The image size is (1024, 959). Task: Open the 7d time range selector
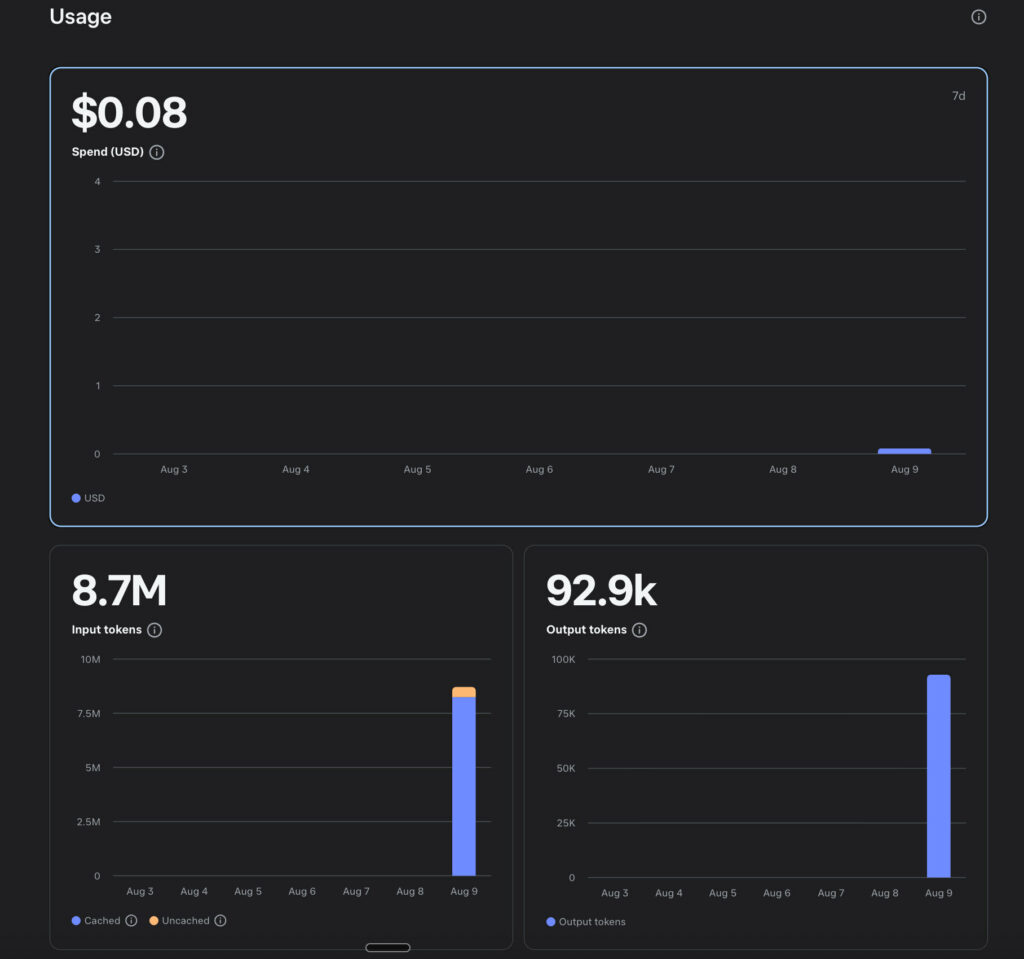click(958, 96)
